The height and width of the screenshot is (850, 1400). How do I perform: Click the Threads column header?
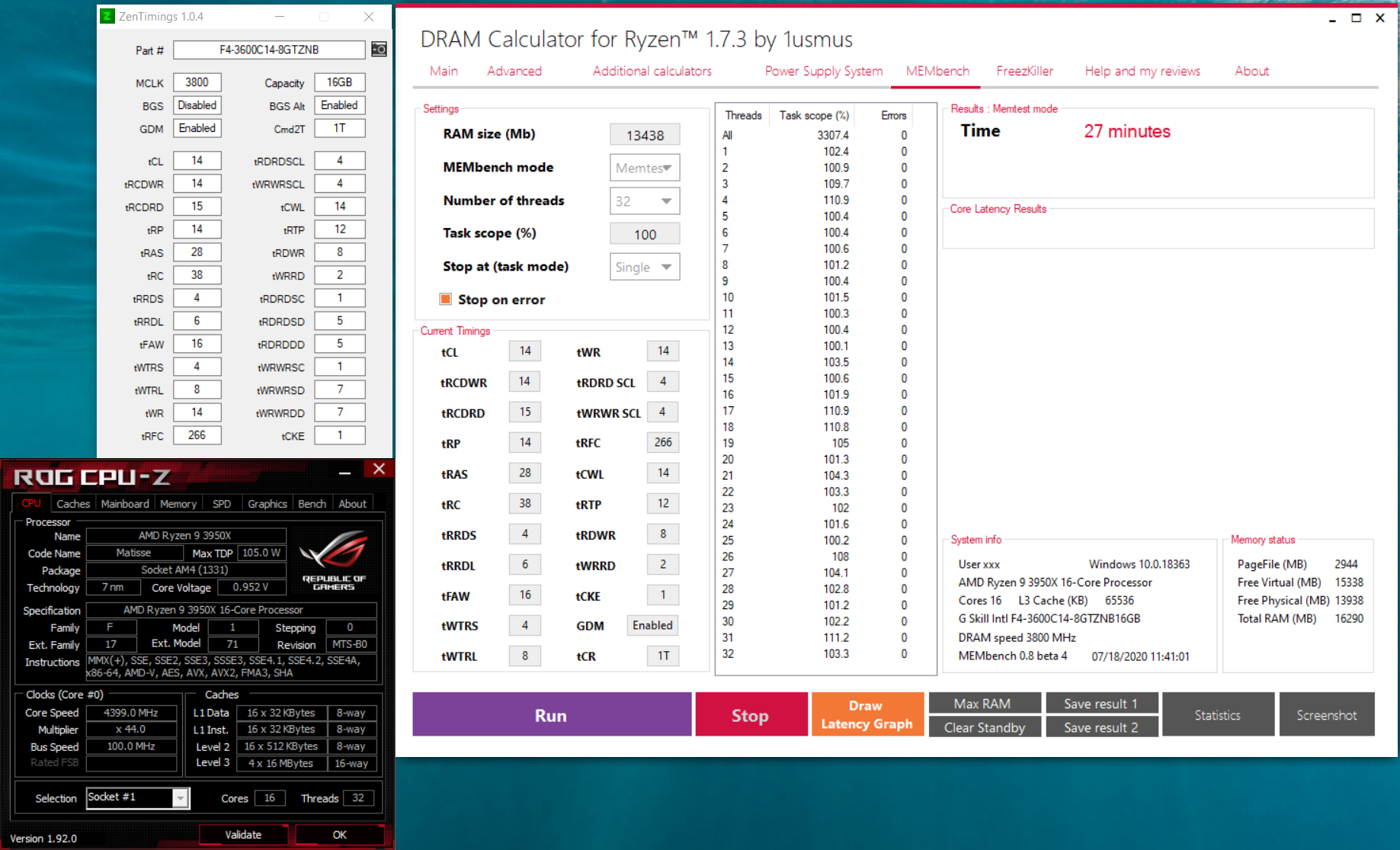pos(743,115)
